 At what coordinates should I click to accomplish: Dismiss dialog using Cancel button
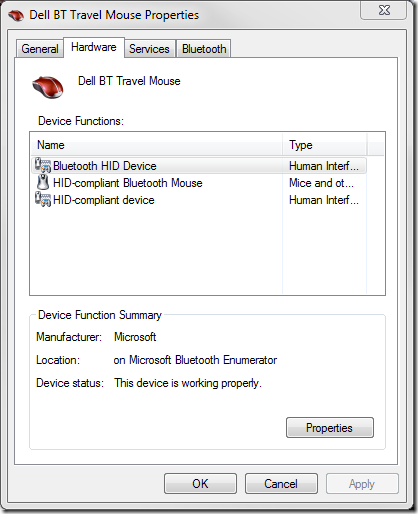click(x=281, y=484)
